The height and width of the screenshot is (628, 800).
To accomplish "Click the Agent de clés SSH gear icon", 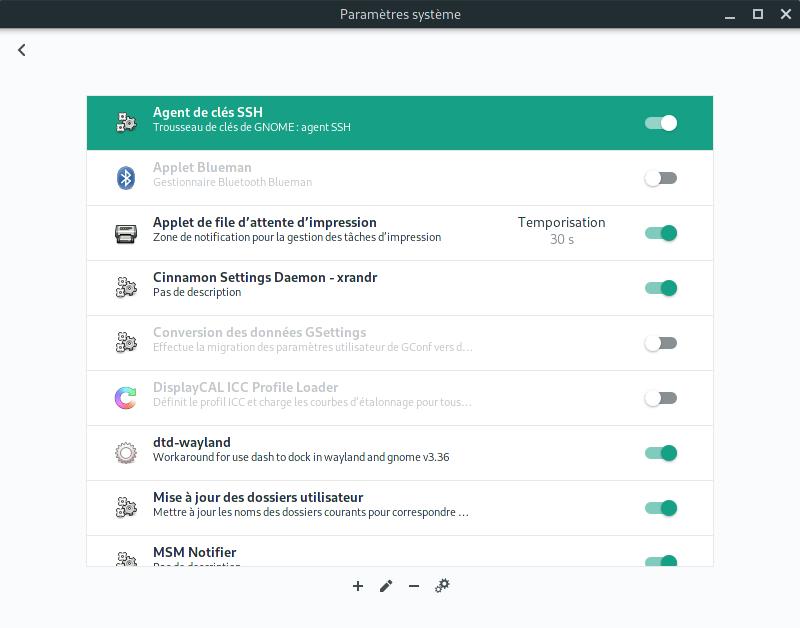I will [126, 122].
